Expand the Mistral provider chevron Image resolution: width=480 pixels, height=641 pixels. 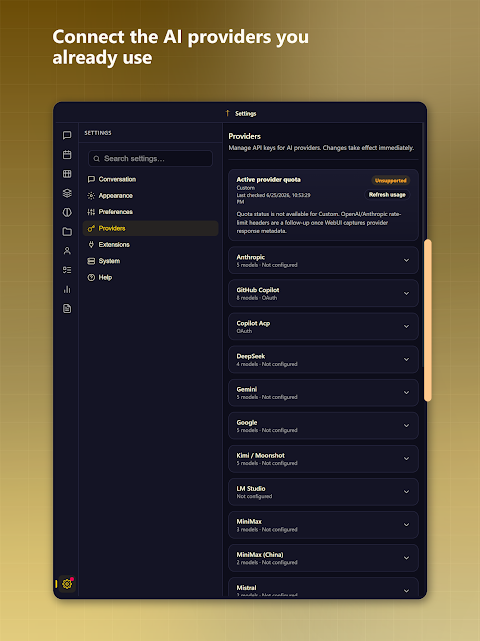coord(406,591)
